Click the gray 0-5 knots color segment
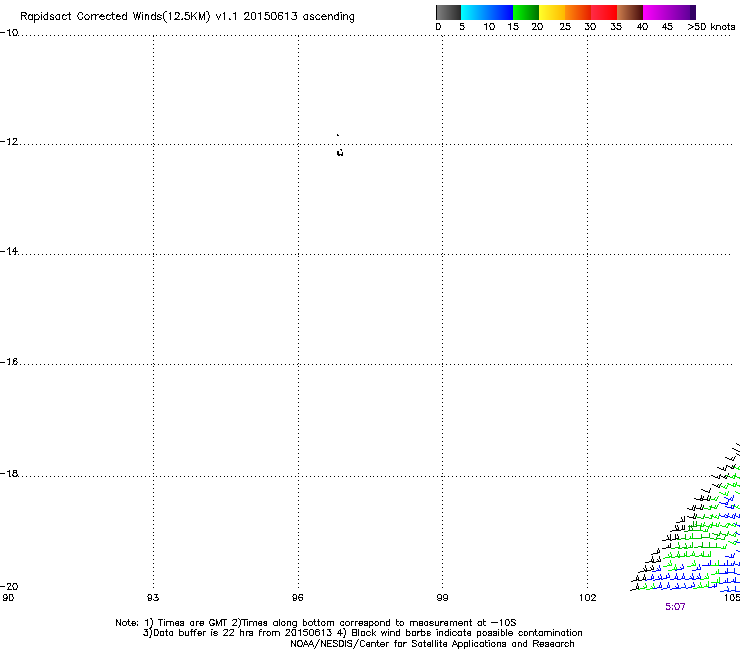Screen dimensions: 740x650 [x=448, y=12]
